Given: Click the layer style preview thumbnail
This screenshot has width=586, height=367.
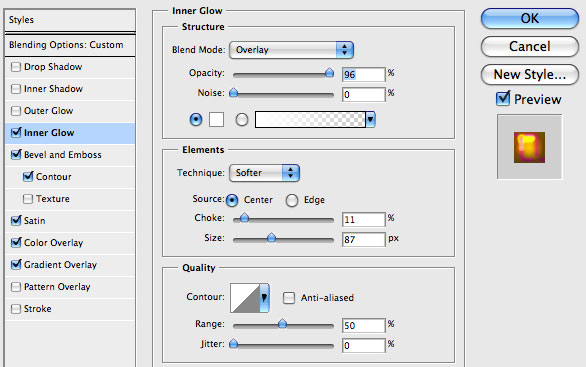Looking at the screenshot, I should (x=529, y=147).
